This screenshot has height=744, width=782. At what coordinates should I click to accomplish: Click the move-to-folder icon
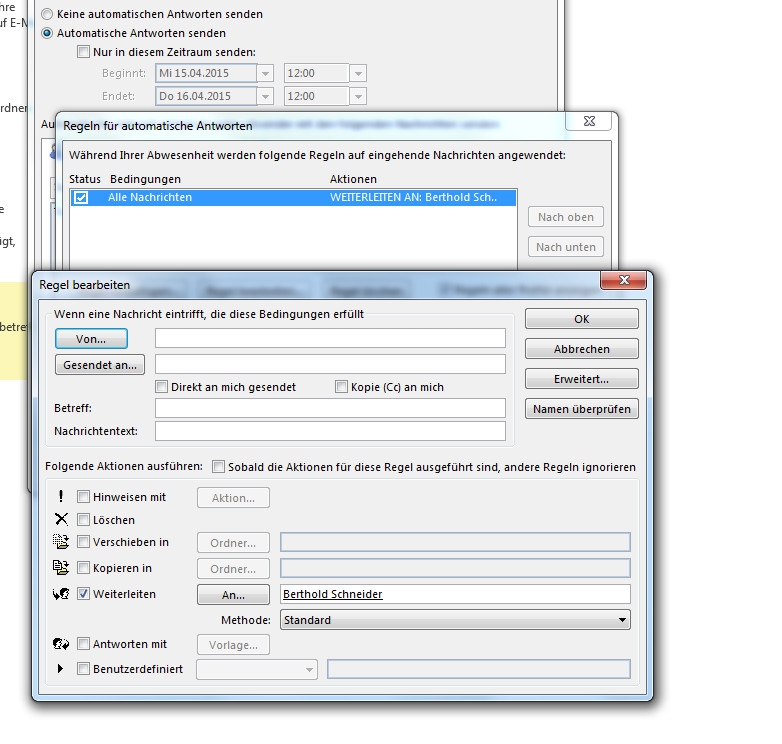pos(62,543)
